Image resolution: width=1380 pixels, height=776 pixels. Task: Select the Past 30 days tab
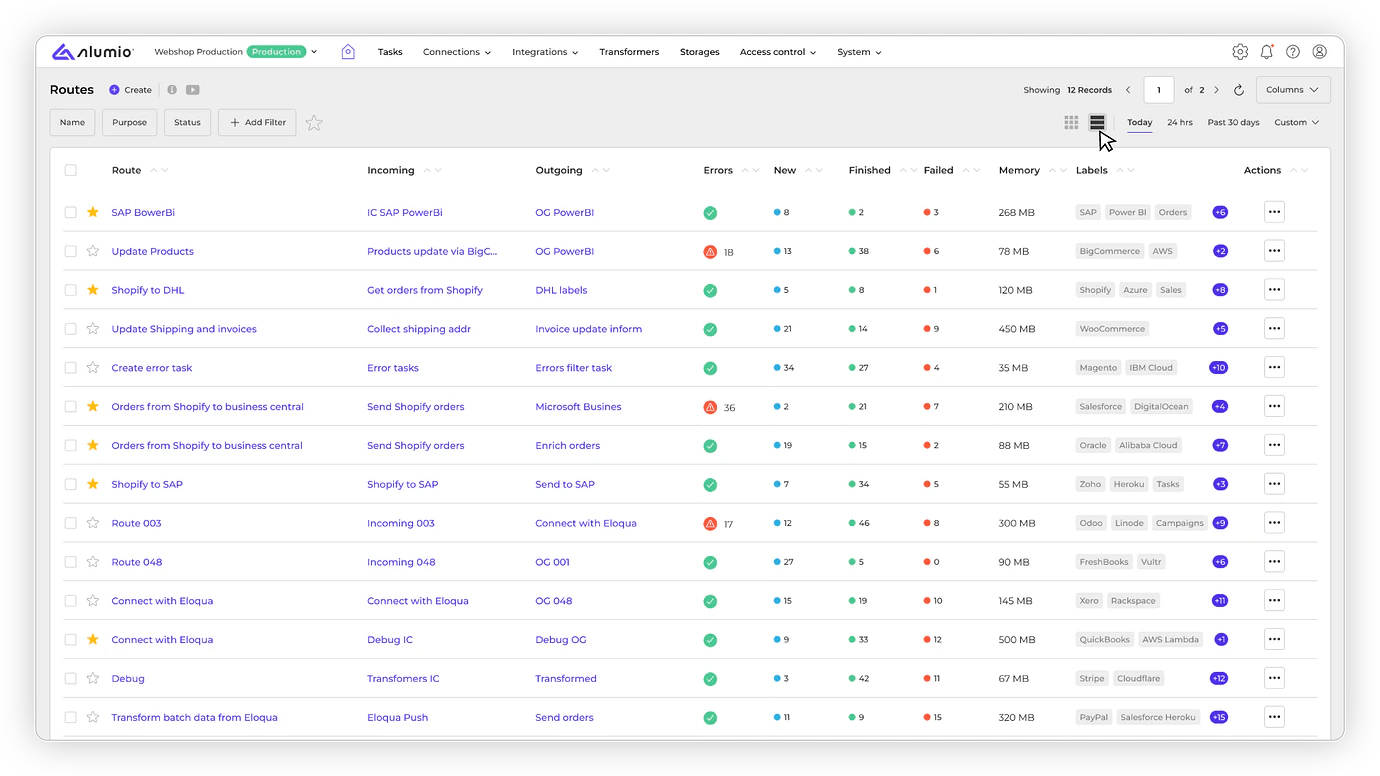pos(1233,123)
